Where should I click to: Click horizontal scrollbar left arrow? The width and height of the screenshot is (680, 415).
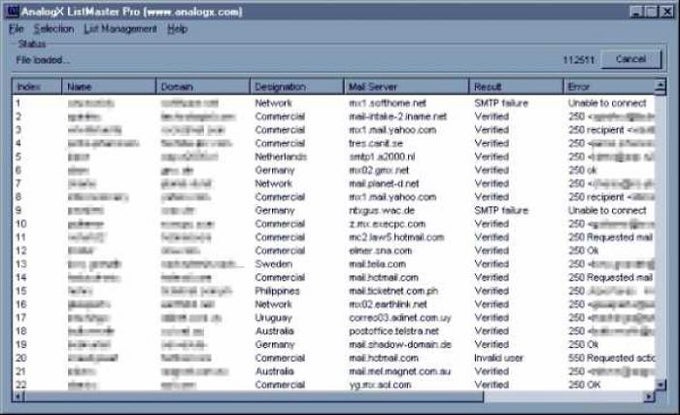(x=18, y=396)
